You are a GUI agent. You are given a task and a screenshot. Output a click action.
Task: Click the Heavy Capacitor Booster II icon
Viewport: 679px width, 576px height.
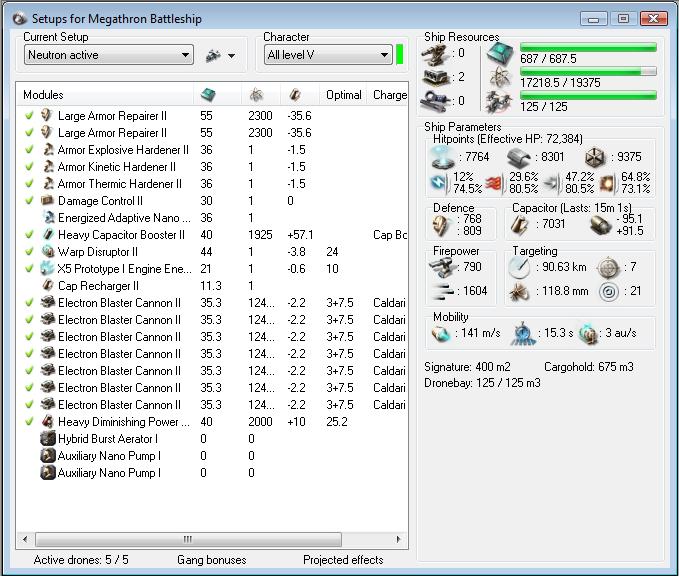point(48,234)
